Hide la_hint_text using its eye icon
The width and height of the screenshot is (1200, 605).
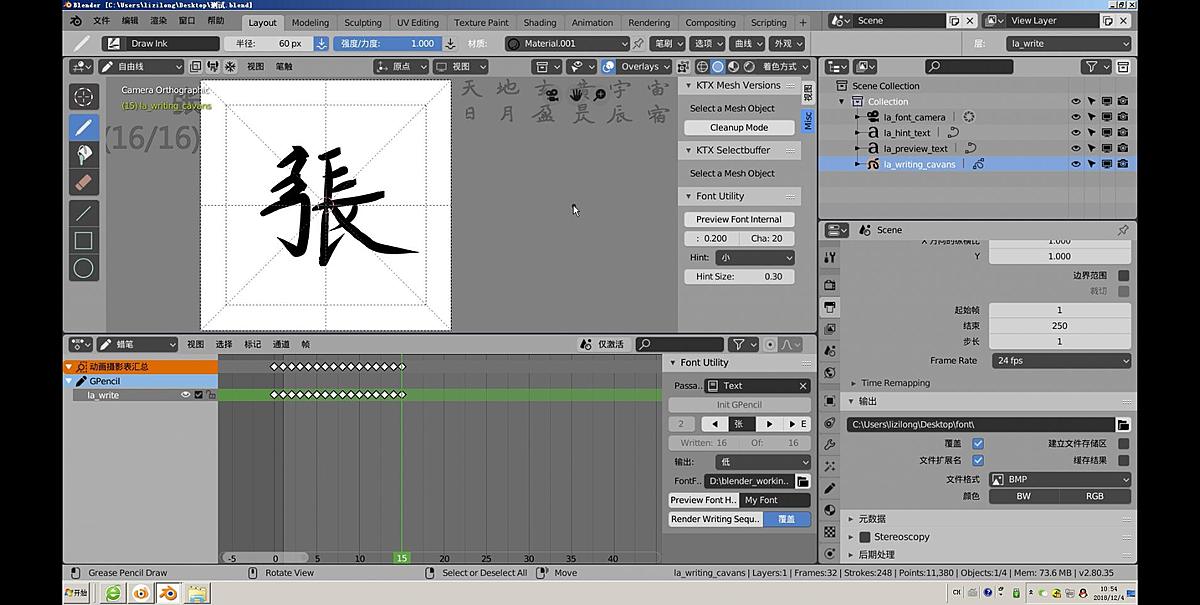point(1076,133)
